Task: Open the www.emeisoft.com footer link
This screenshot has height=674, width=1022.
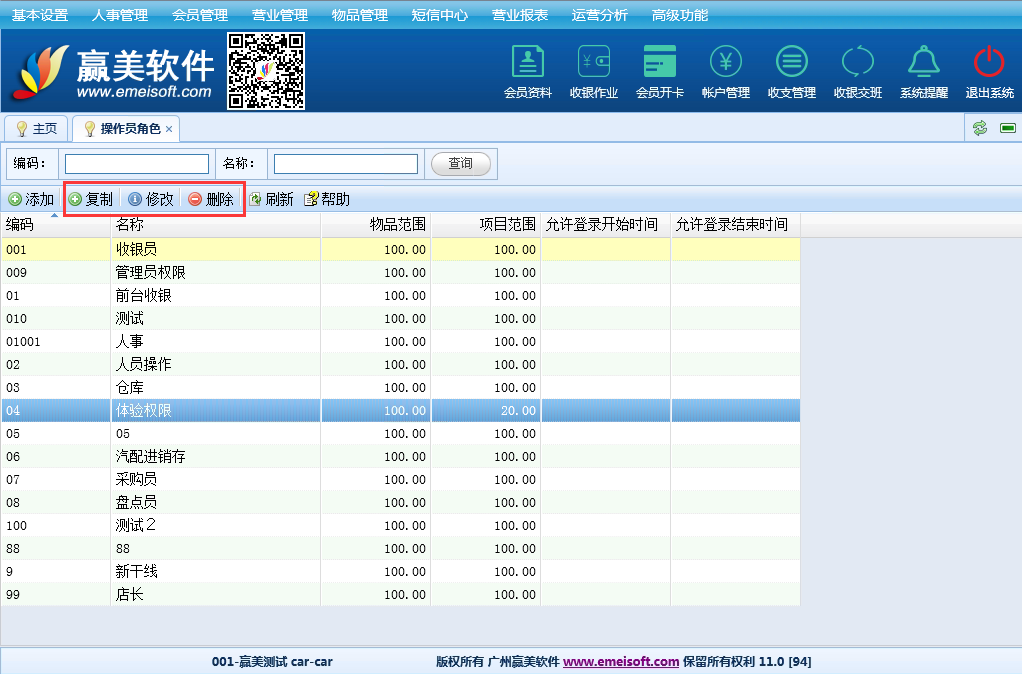Action: click(x=621, y=661)
